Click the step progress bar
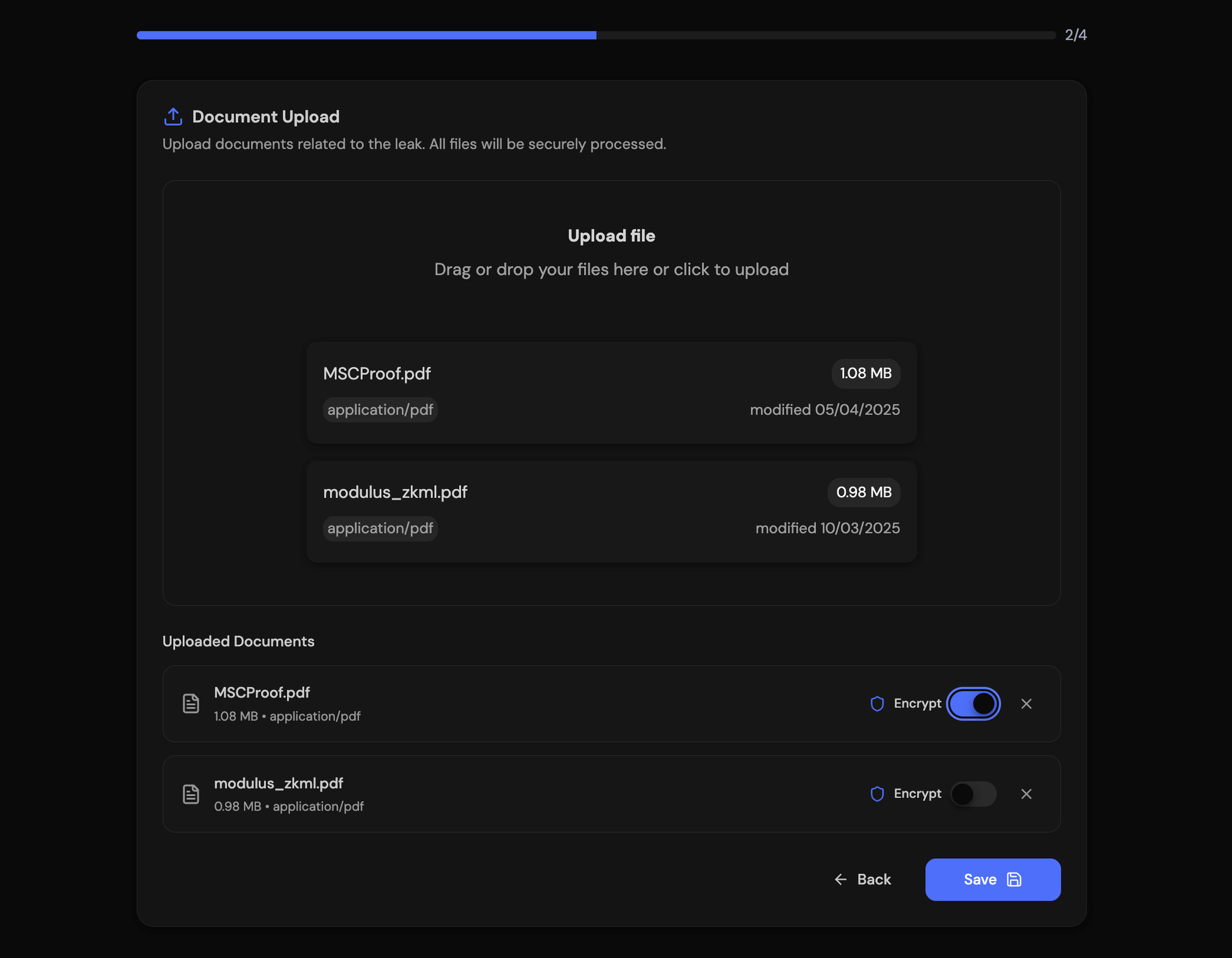Image resolution: width=1232 pixels, height=958 pixels. 596,35
